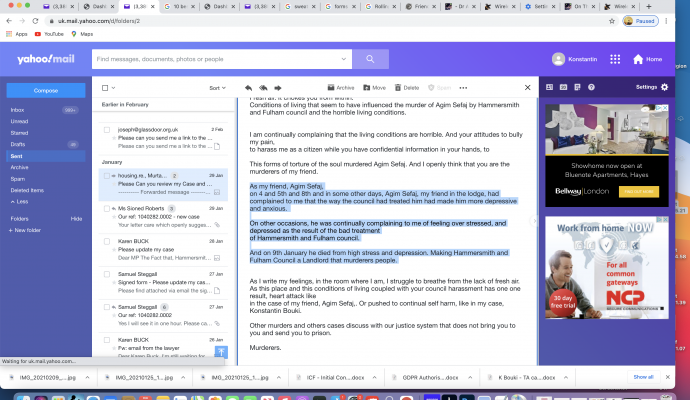The width and height of the screenshot is (690, 400).
Task: Open the Yahoo apps grid icon
Action: (x=615, y=59)
